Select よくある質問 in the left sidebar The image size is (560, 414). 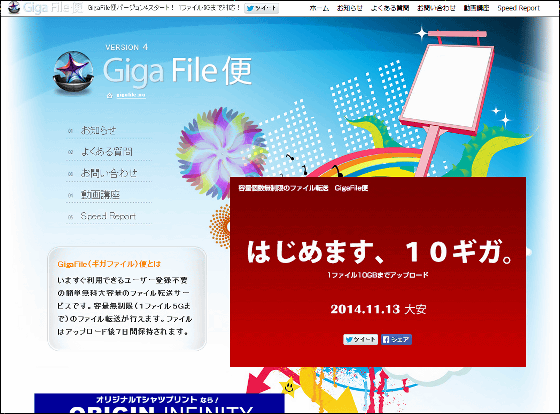point(107,152)
